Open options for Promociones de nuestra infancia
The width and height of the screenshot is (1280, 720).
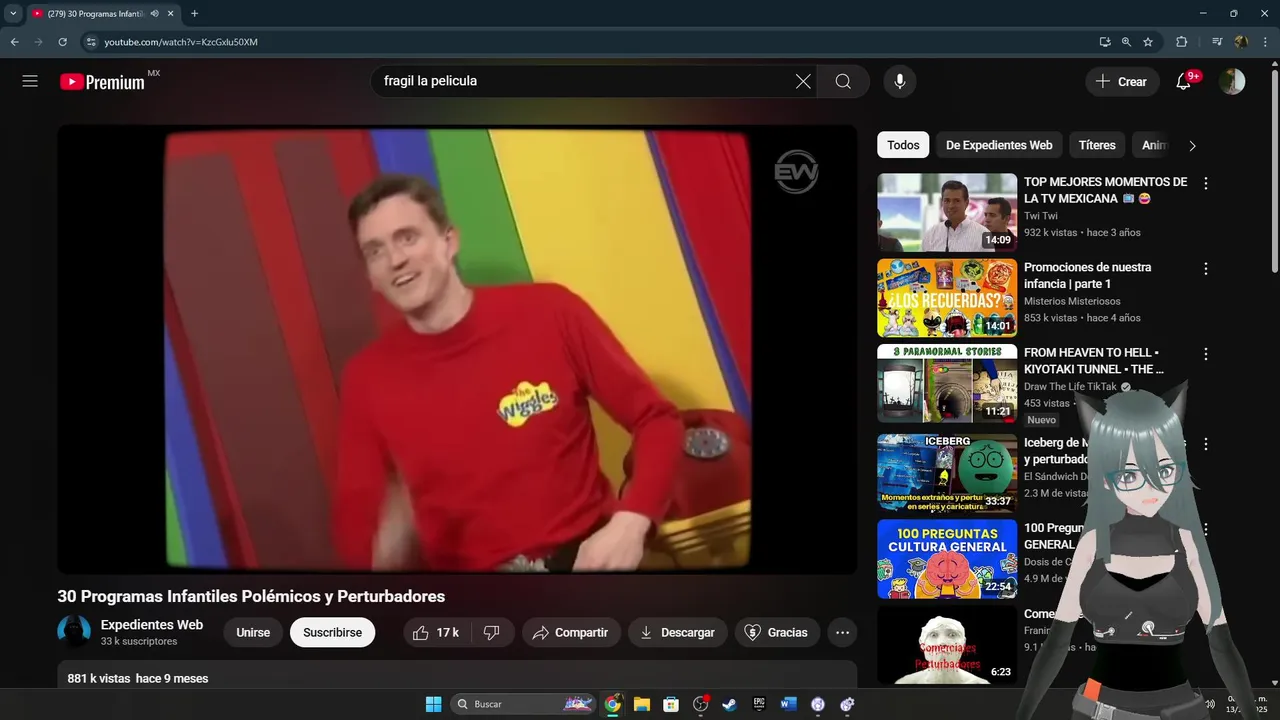(x=1206, y=269)
